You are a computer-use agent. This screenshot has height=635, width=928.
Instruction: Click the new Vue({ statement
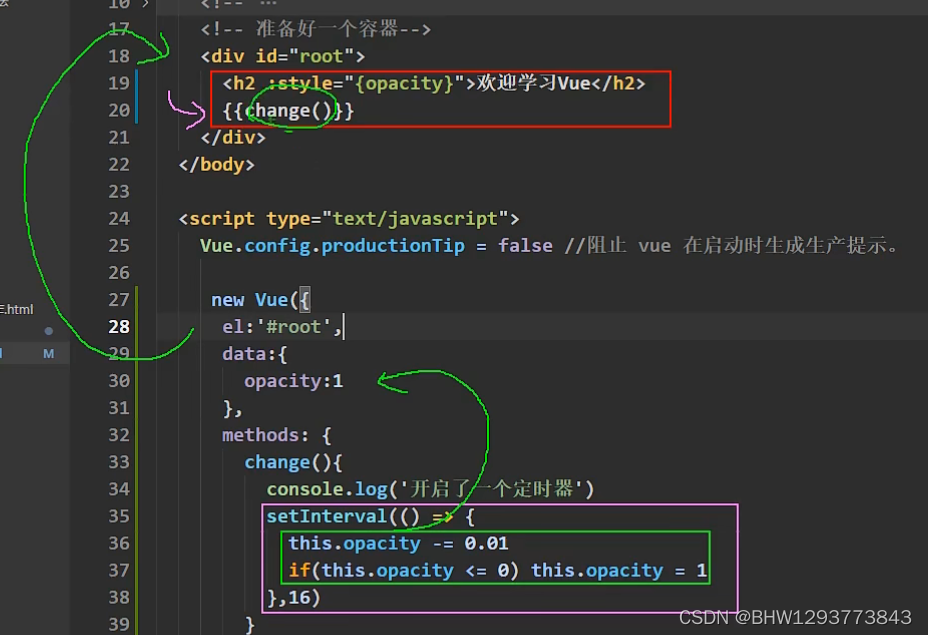click(x=260, y=300)
